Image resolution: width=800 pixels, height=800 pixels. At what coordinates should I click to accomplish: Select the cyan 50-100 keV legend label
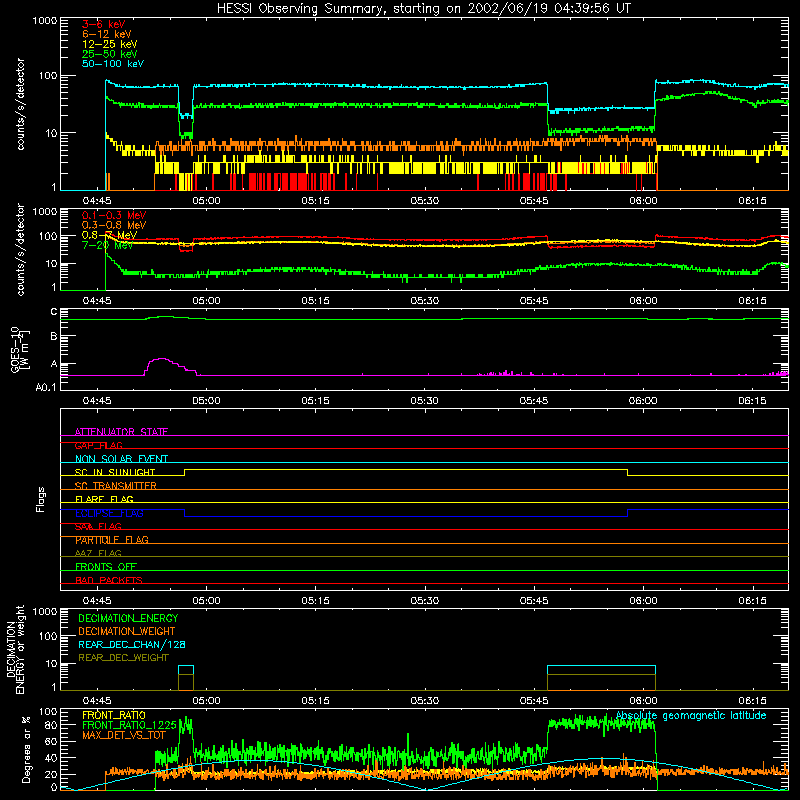(x=112, y=64)
